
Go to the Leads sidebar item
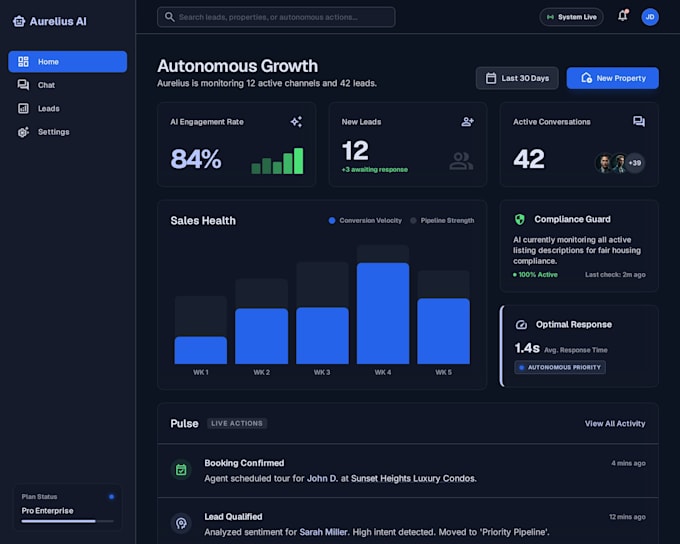(x=68, y=108)
